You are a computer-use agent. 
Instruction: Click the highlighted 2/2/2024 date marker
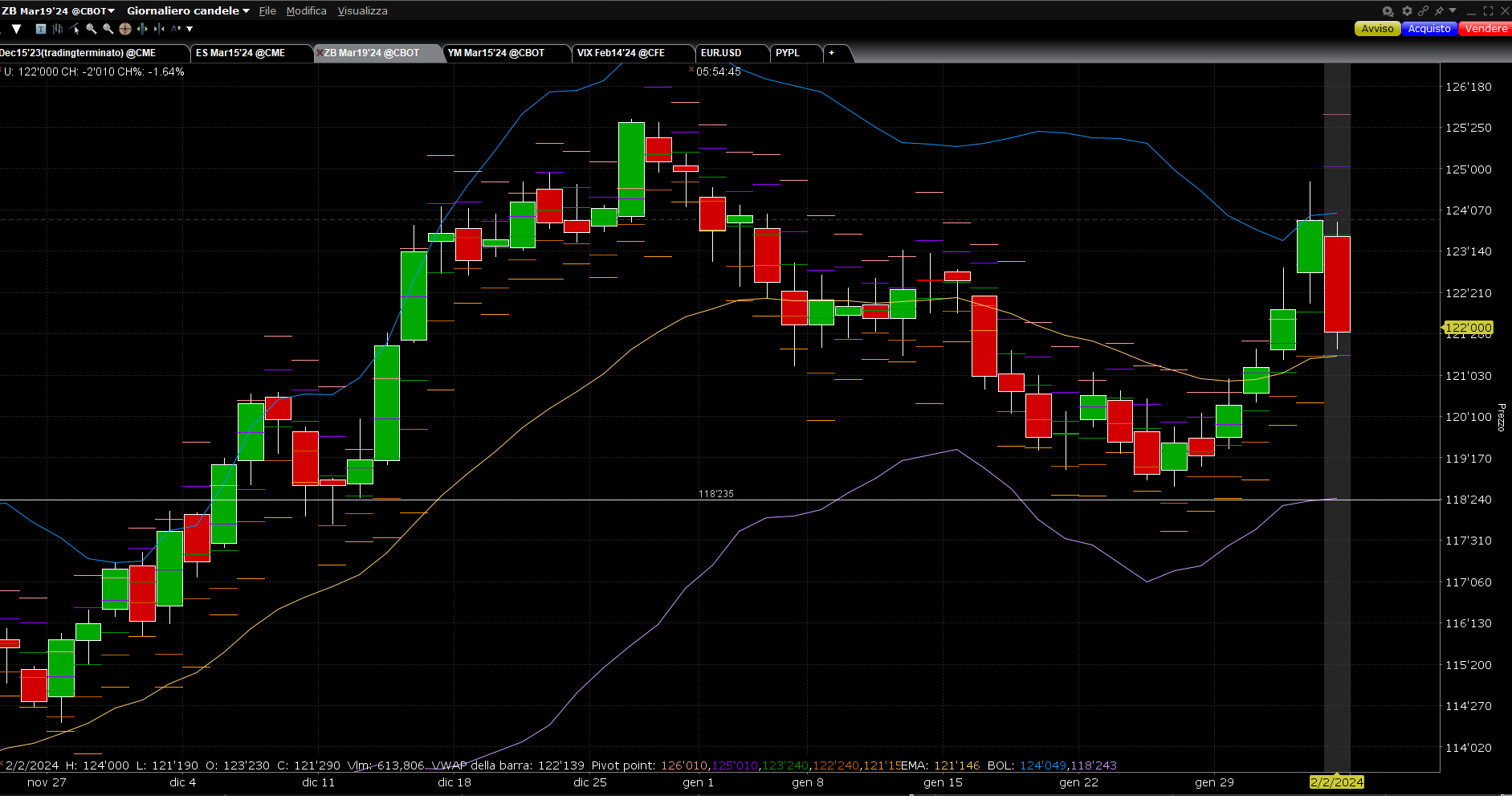tap(1336, 782)
